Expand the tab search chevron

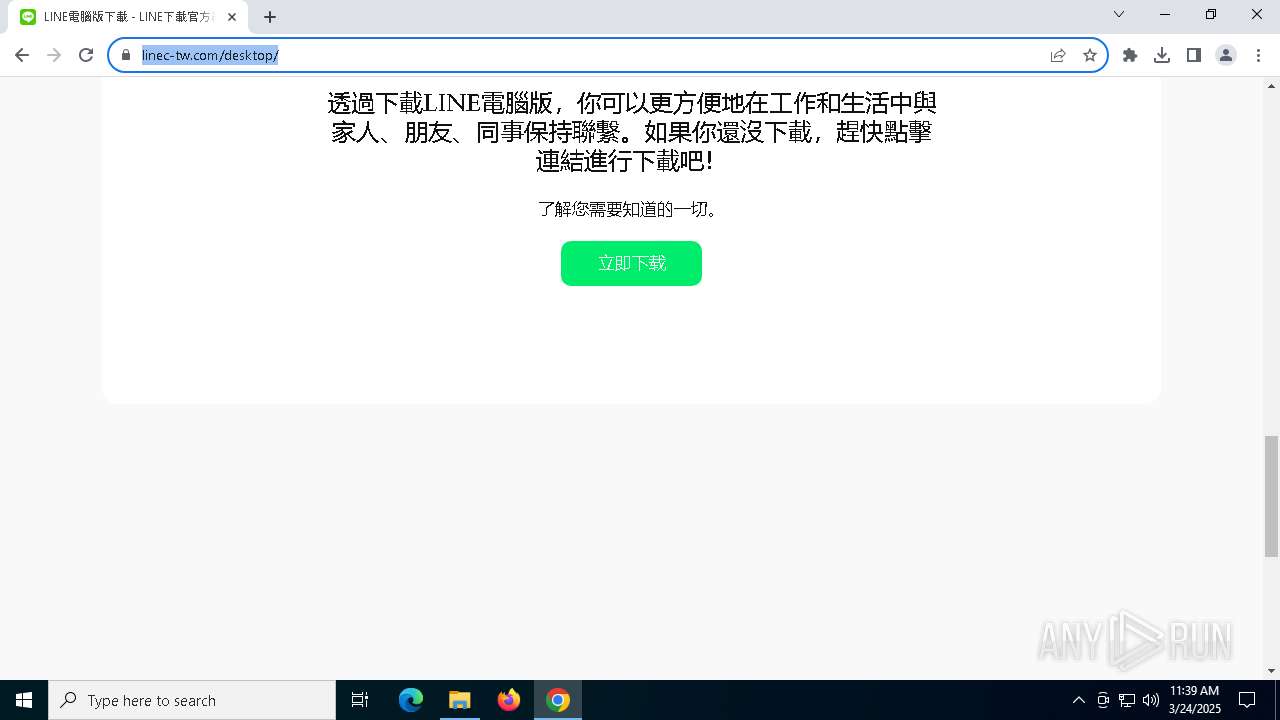coord(1119,14)
